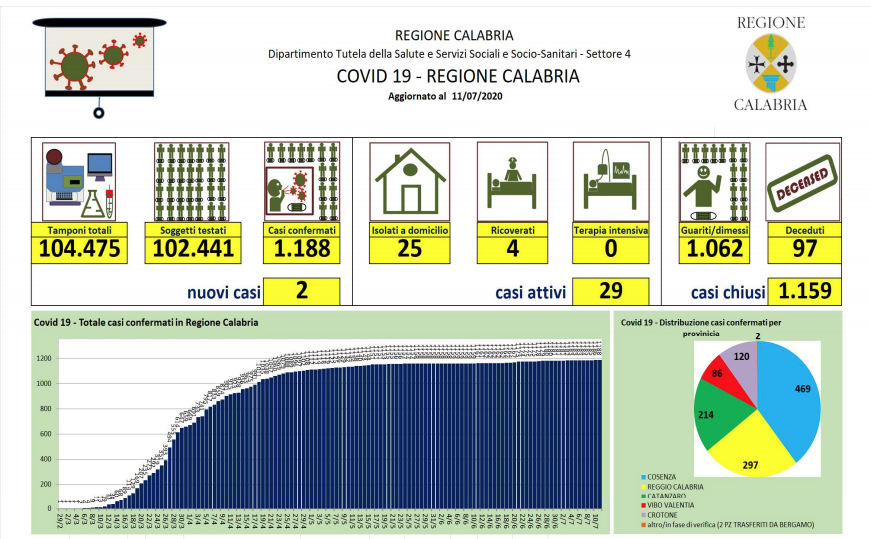
Task: Click the Ricoverati hospital bed icon
Action: pyautogui.click(x=512, y=182)
